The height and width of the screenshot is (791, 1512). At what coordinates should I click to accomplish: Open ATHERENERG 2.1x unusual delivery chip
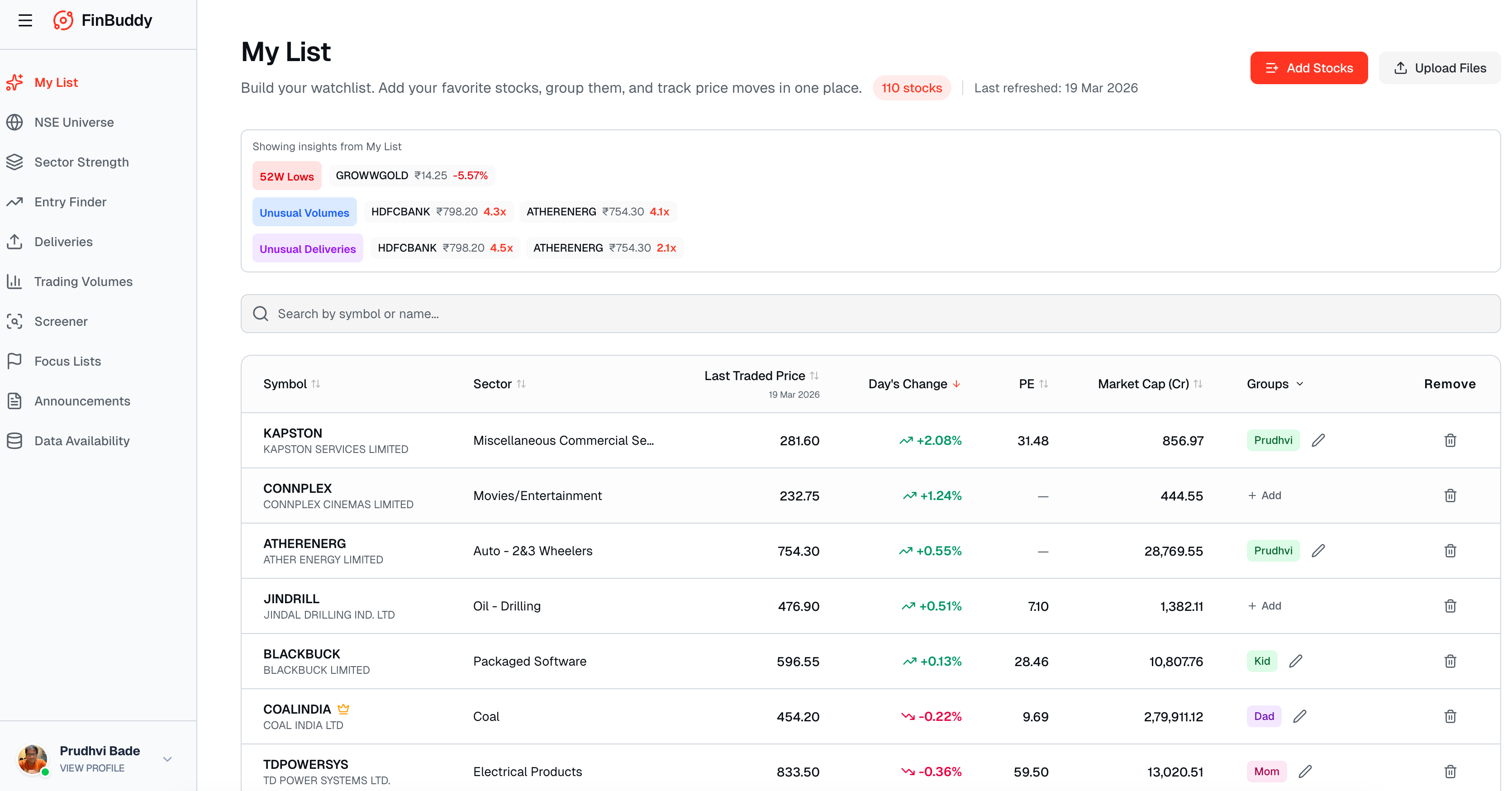point(605,248)
